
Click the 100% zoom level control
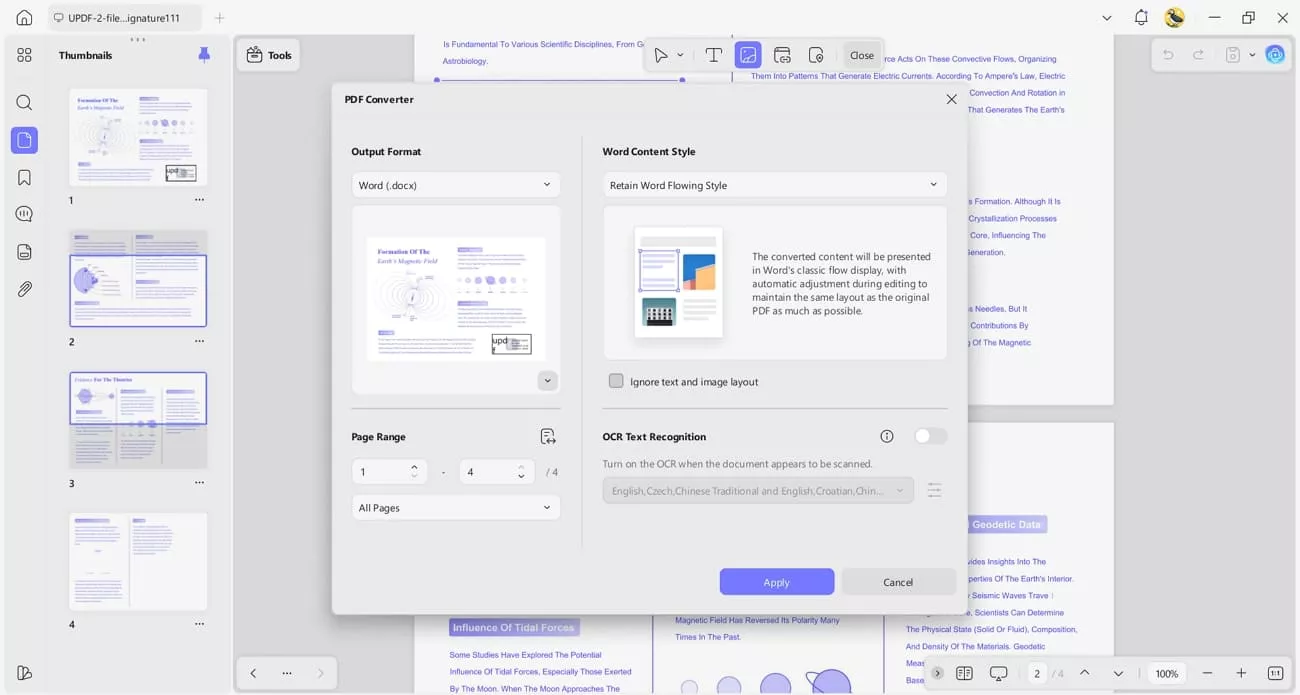point(1166,673)
